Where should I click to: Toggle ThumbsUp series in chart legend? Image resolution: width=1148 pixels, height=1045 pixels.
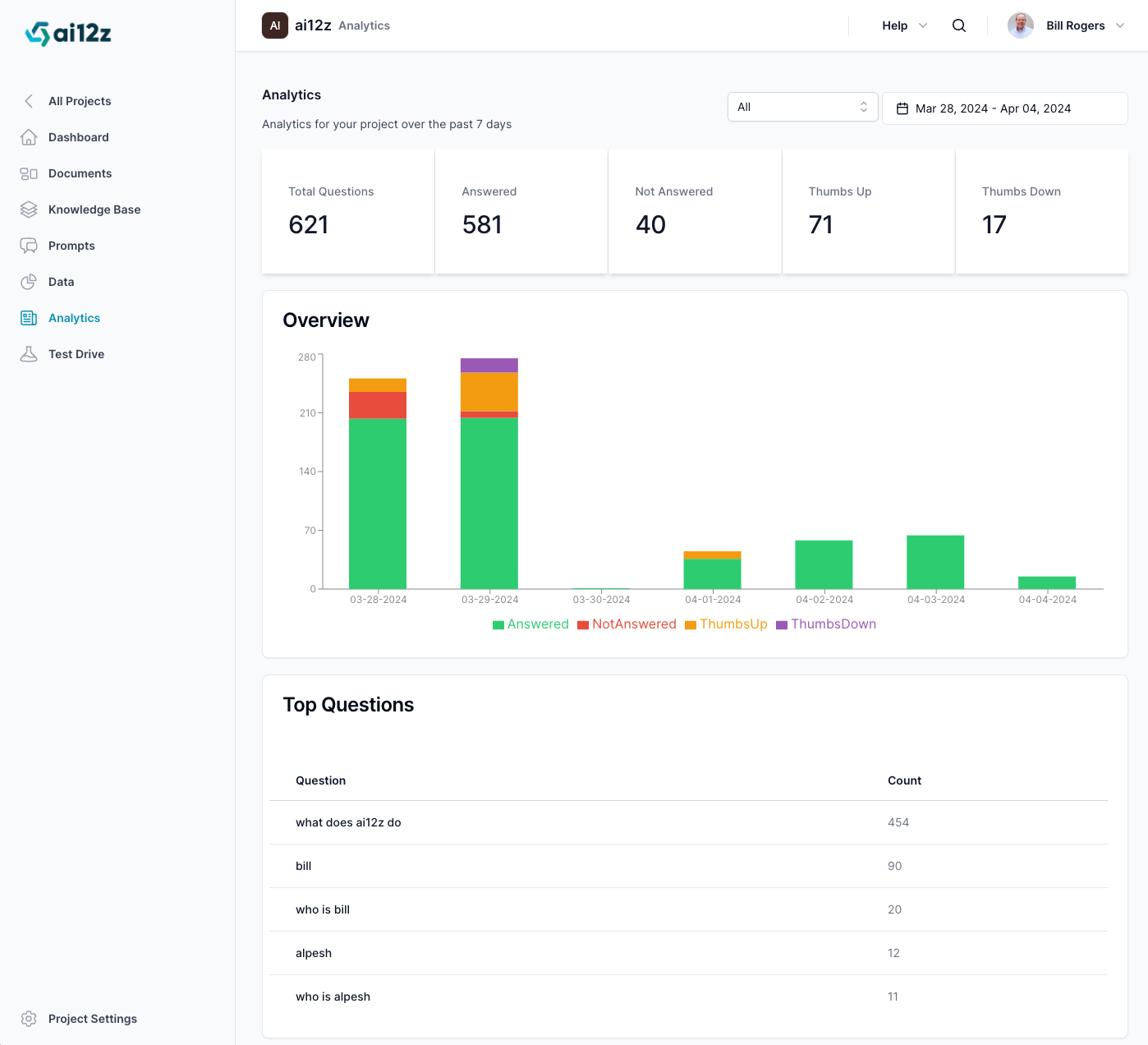(x=726, y=624)
